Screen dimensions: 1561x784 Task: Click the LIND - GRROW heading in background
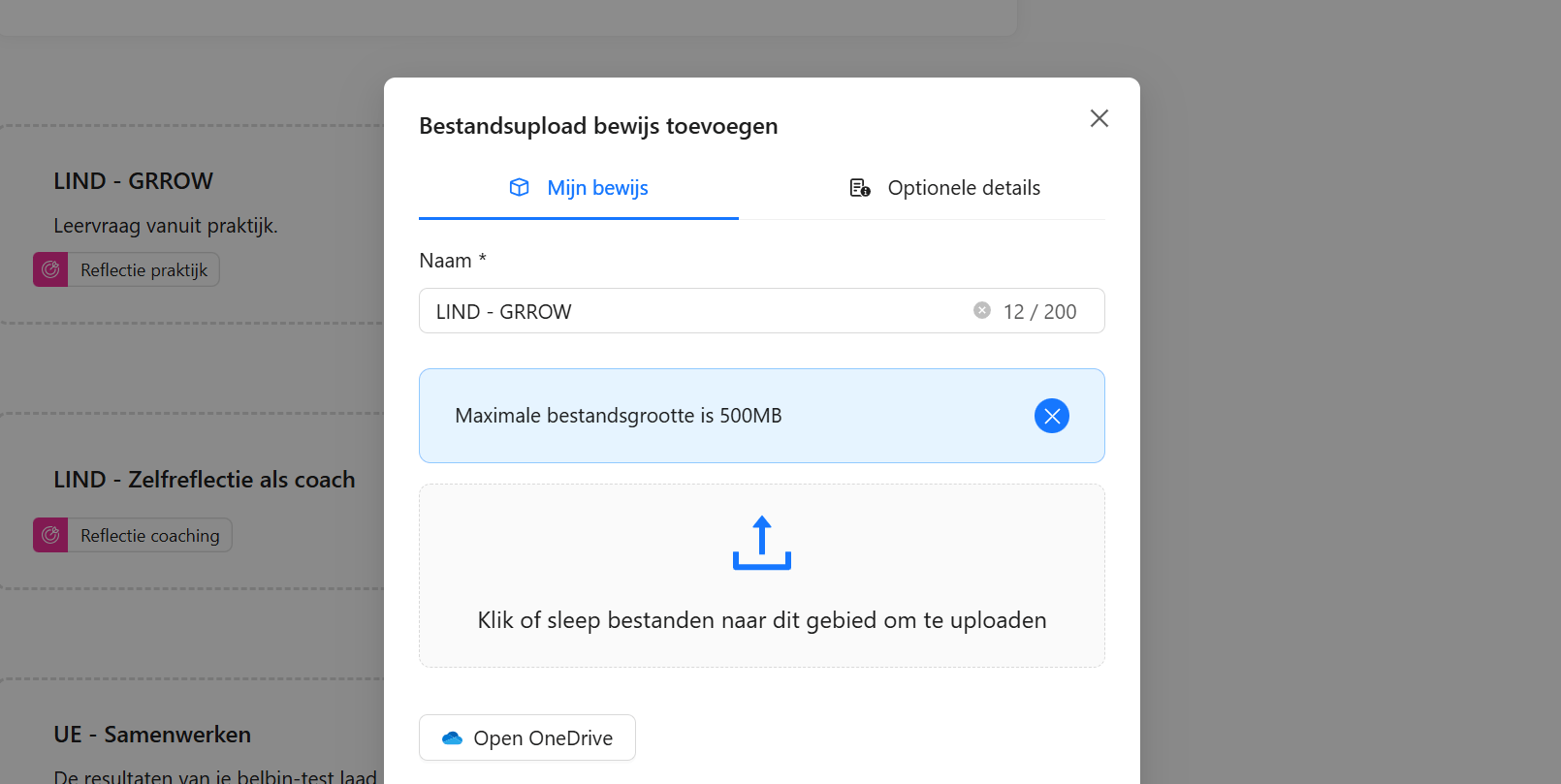click(133, 181)
